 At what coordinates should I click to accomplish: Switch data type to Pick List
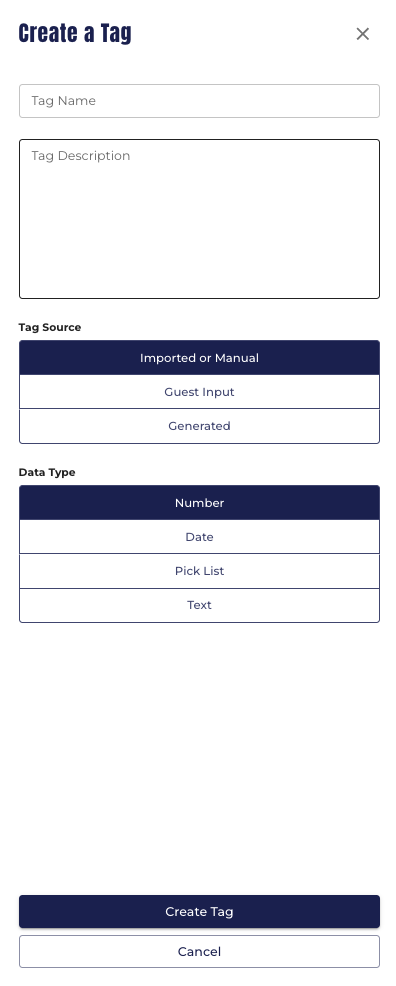click(x=199, y=571)
